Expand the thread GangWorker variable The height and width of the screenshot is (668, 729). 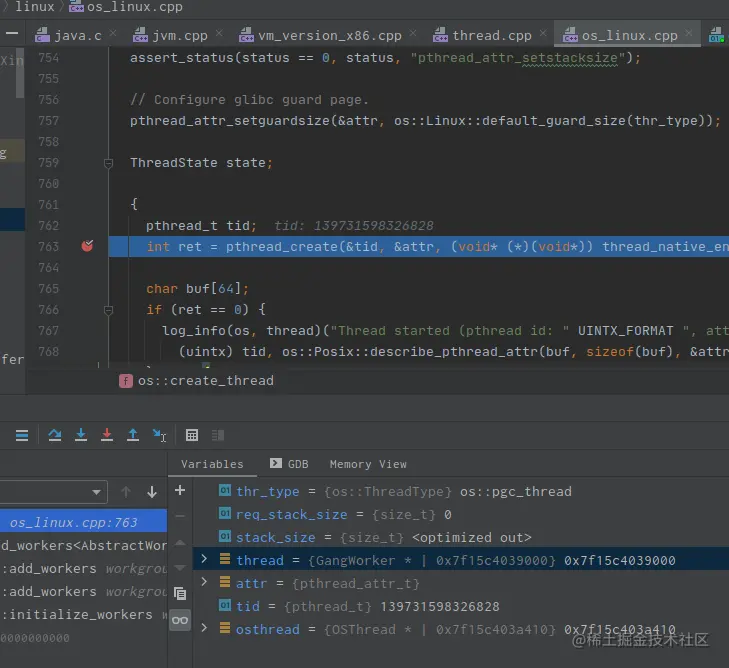click(x=204, y=558)
